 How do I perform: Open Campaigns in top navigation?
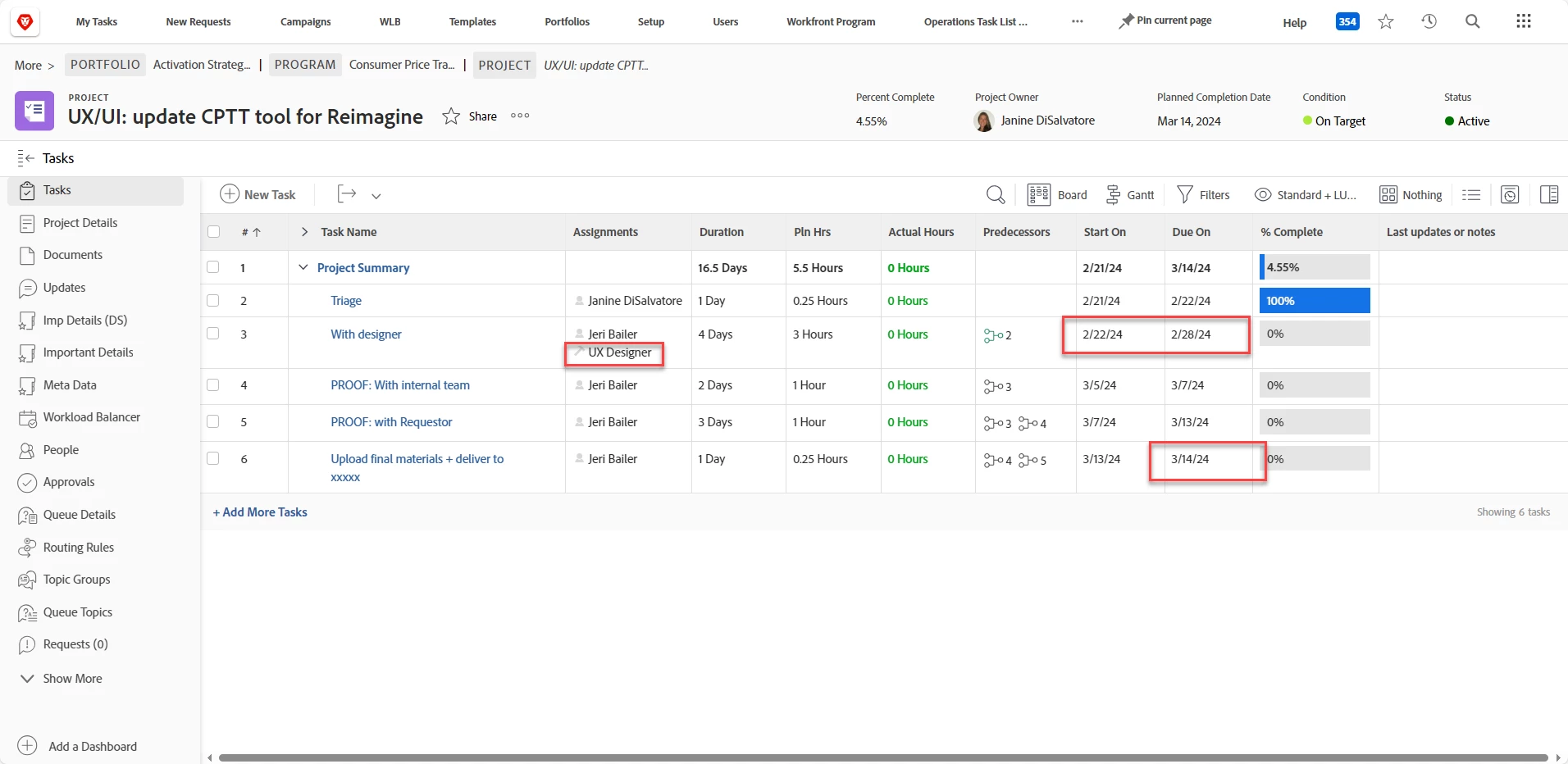click(x=306, y=22)
